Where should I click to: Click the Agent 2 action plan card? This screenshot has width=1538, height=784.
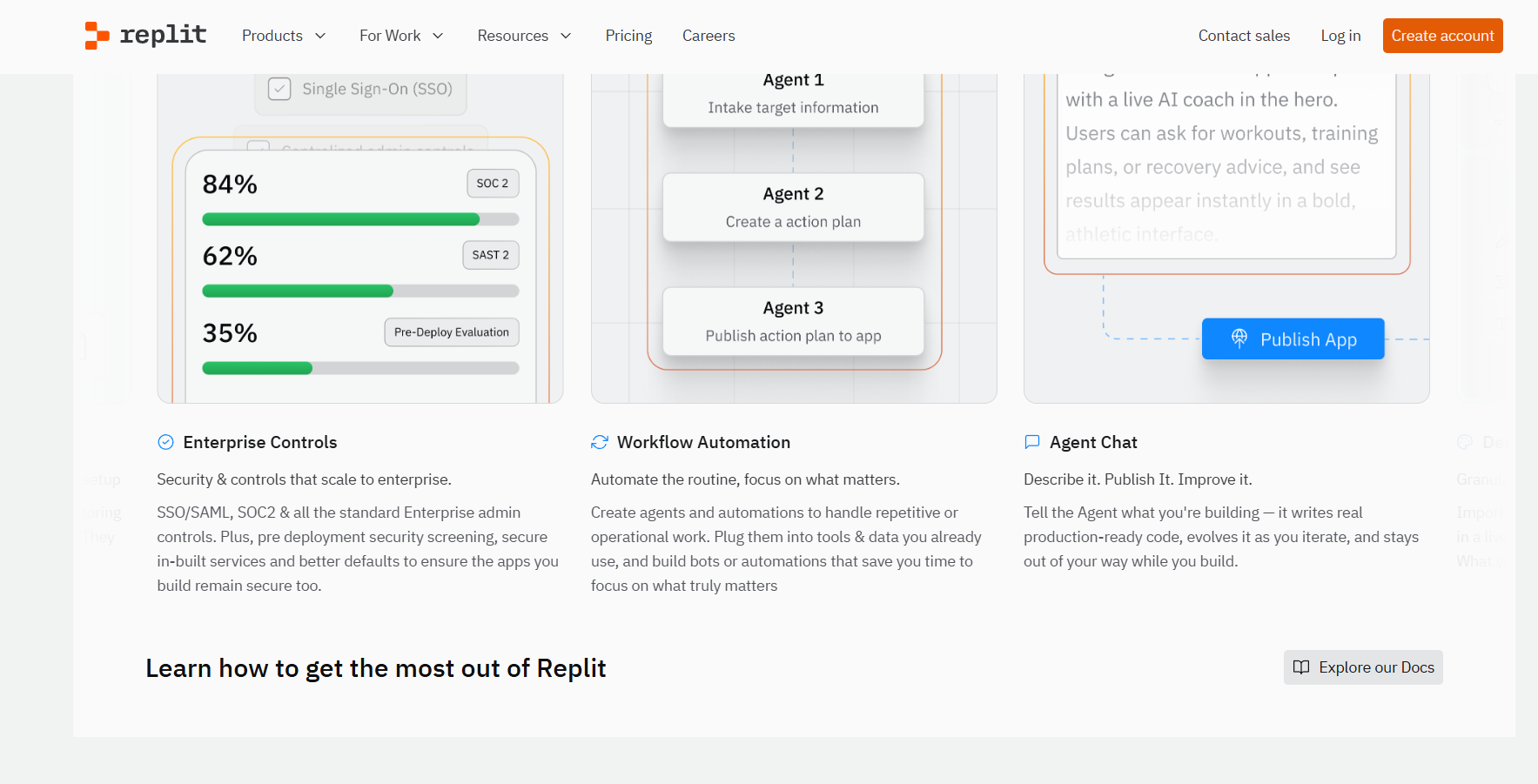793,207
